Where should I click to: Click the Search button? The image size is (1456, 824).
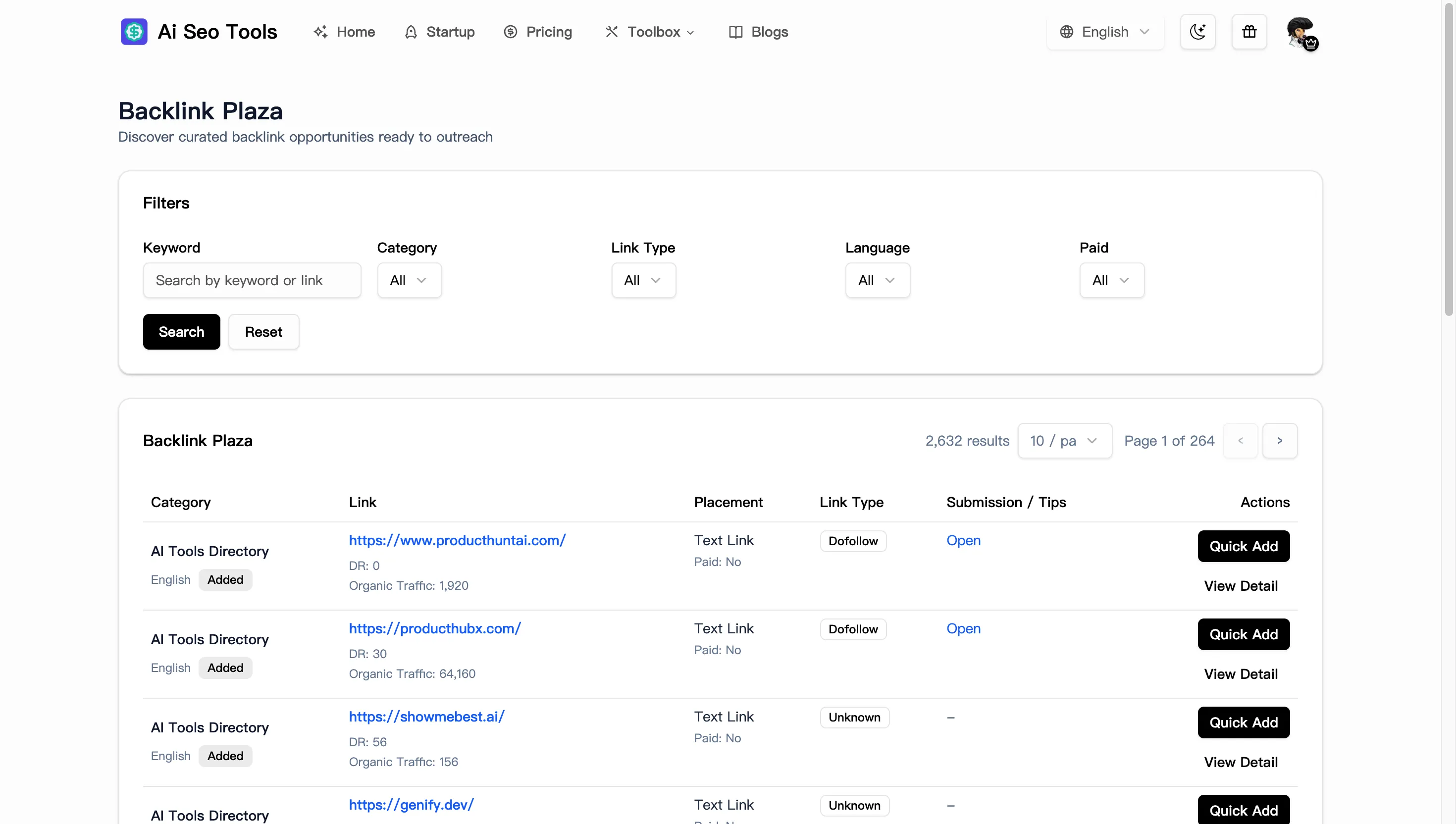click(181, 331)
